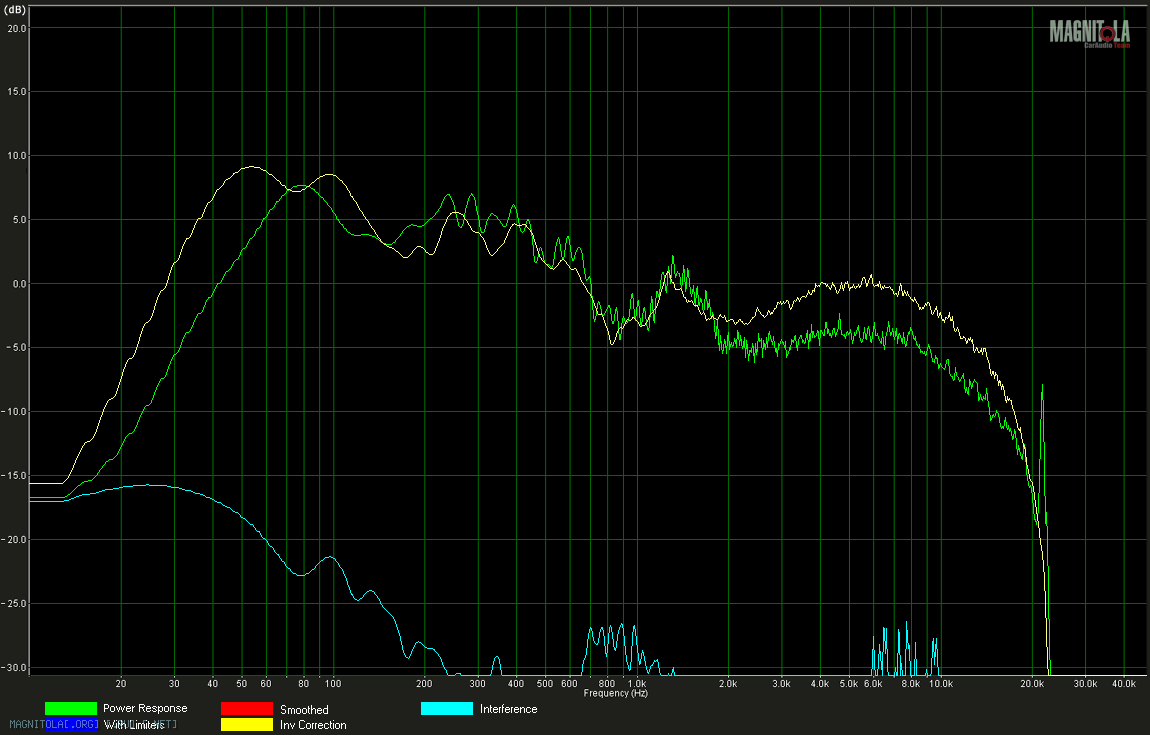Click the Magnitola CarAudio Team logo
This screenshot has height=735, width=1150.
point(1089,33)
